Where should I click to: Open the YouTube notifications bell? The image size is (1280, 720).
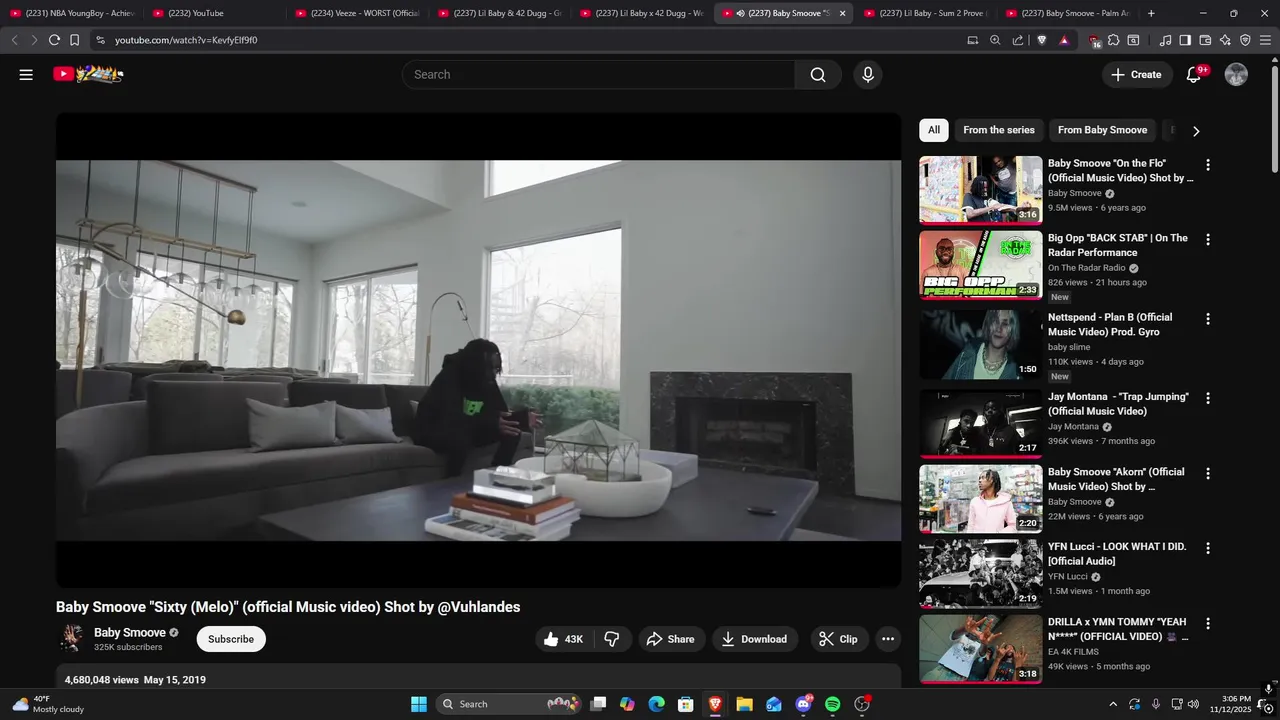click(1194, 75)
